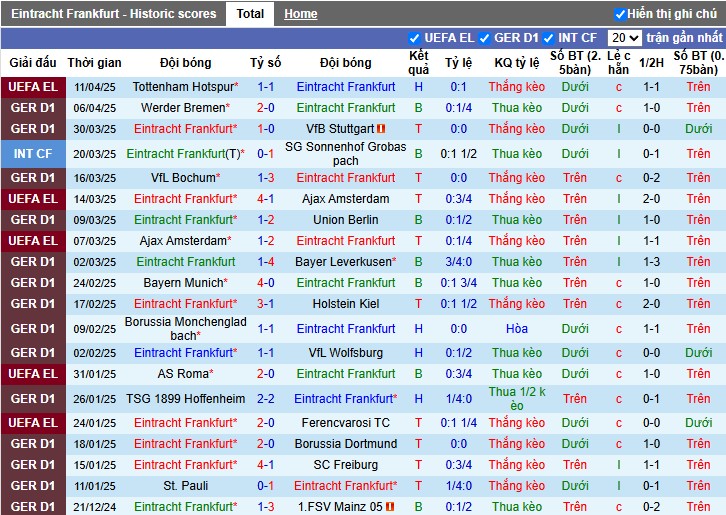Uncheck the GER D1 filter checkbox
This screenshot has height=515, width=726.
click(484, 38)
